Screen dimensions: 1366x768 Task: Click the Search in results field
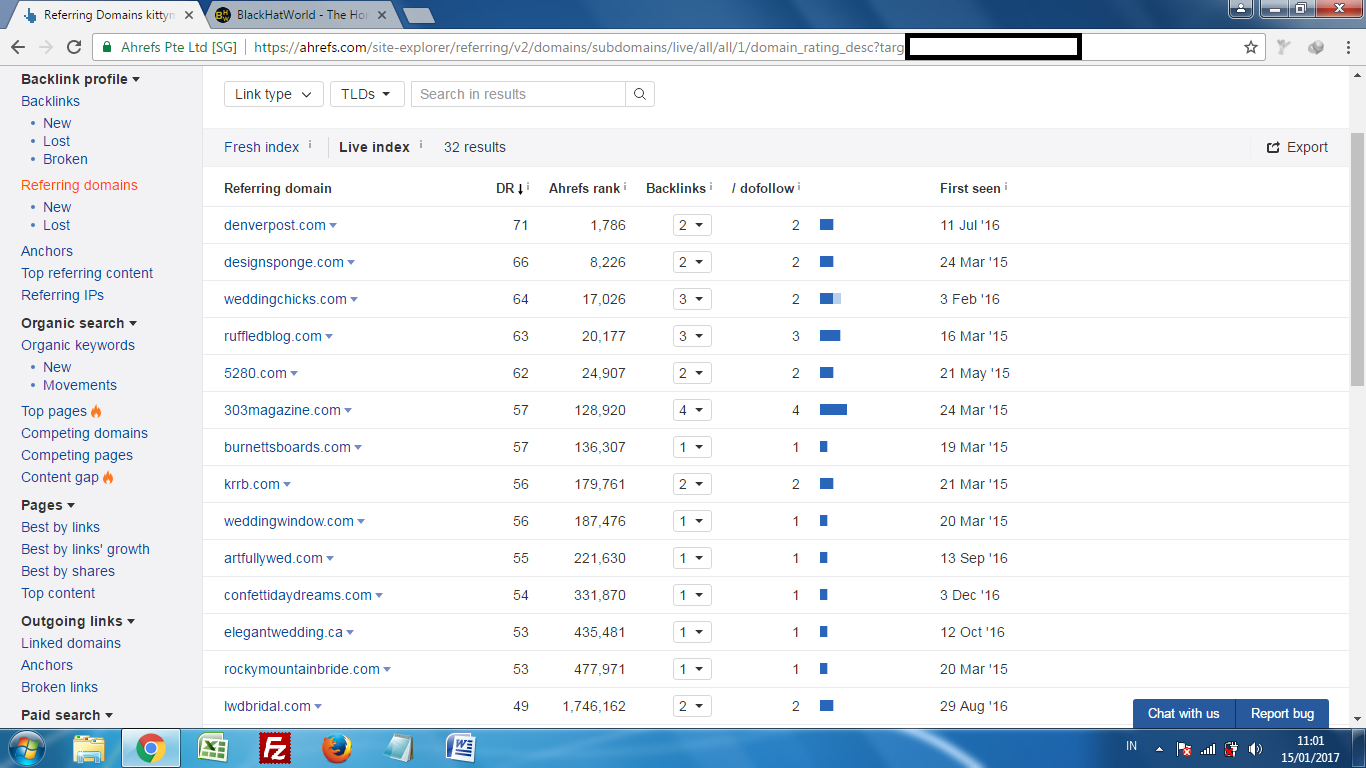(x=519, y=94)
